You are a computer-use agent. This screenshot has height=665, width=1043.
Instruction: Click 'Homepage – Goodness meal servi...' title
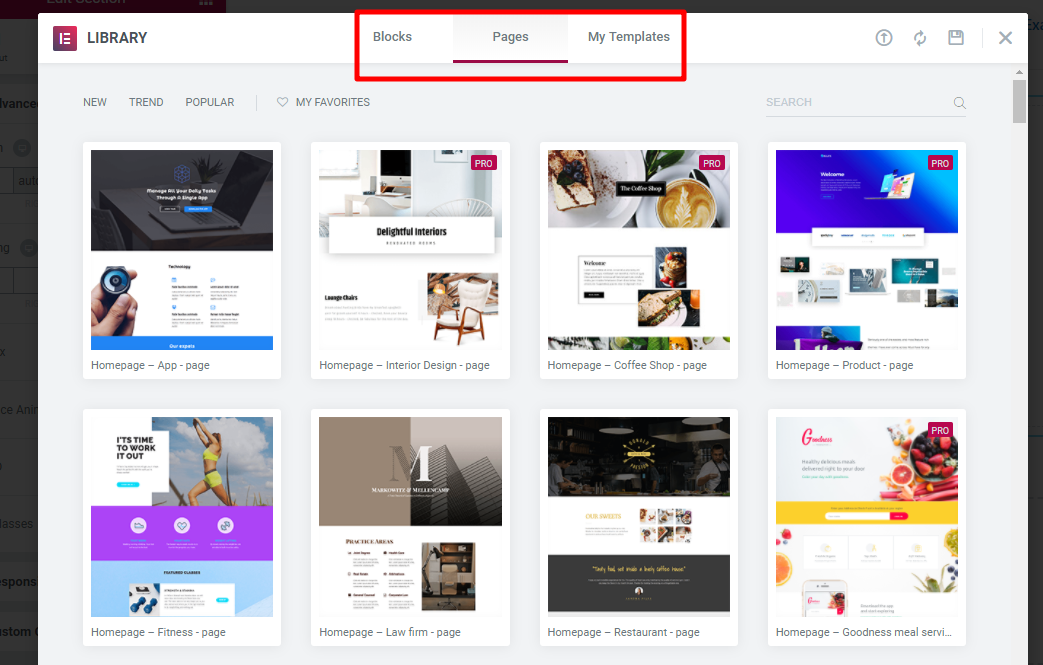pos(863,632)
